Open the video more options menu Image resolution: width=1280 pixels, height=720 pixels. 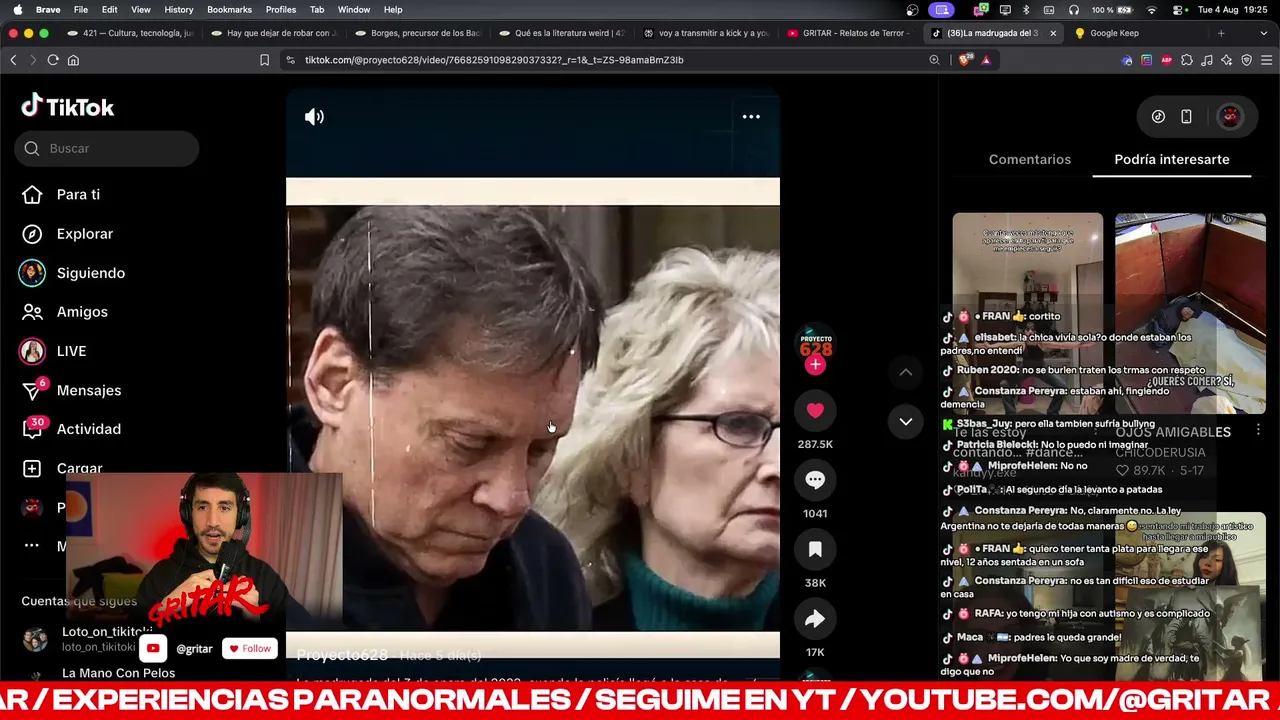pyautogui.click(x=751, y=117)
